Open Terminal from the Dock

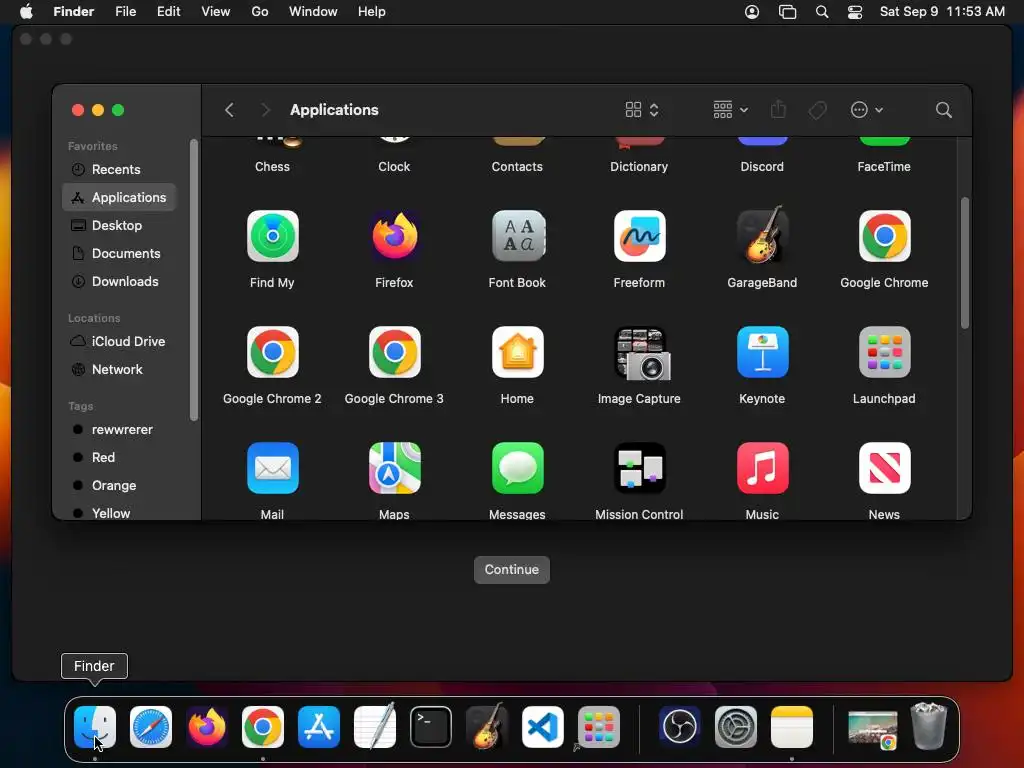[430, 726]
